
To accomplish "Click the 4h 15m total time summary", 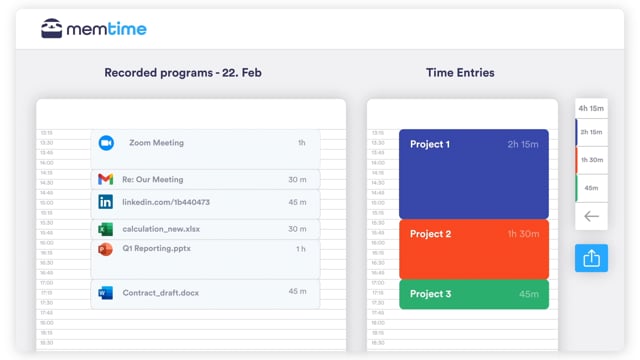I will (591, 108).
